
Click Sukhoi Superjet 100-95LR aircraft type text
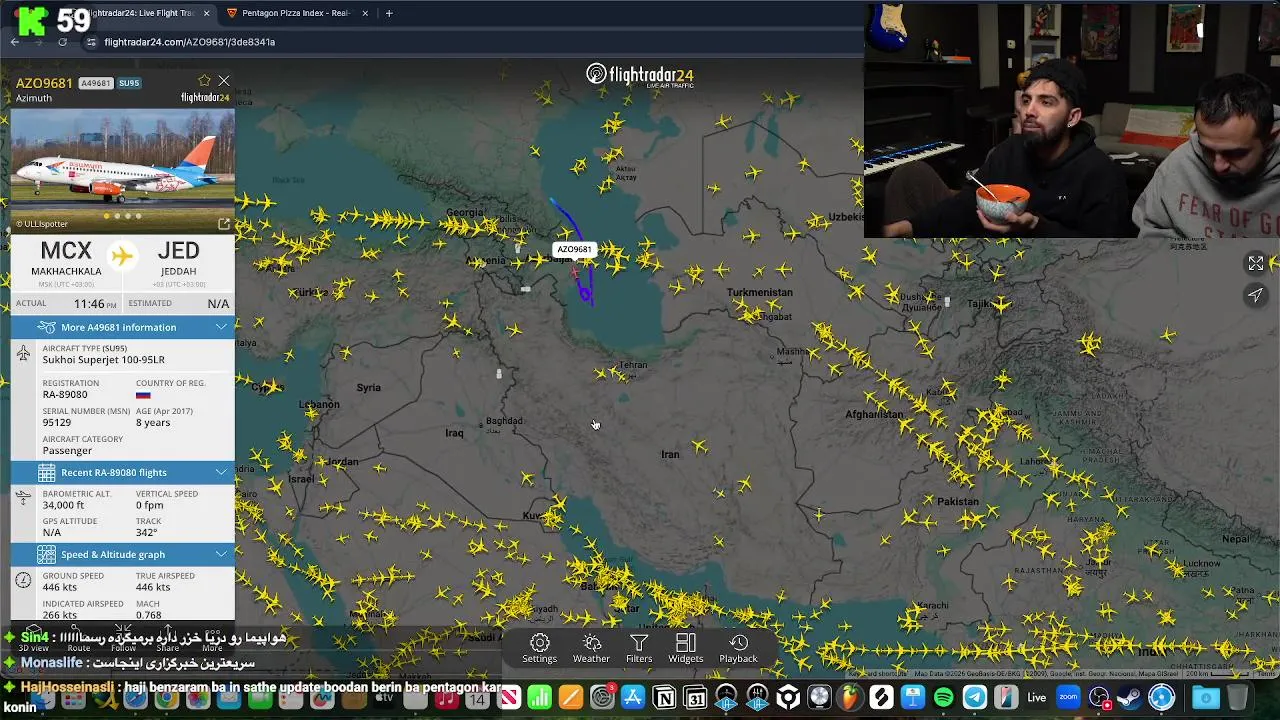[x=103, y=359]
